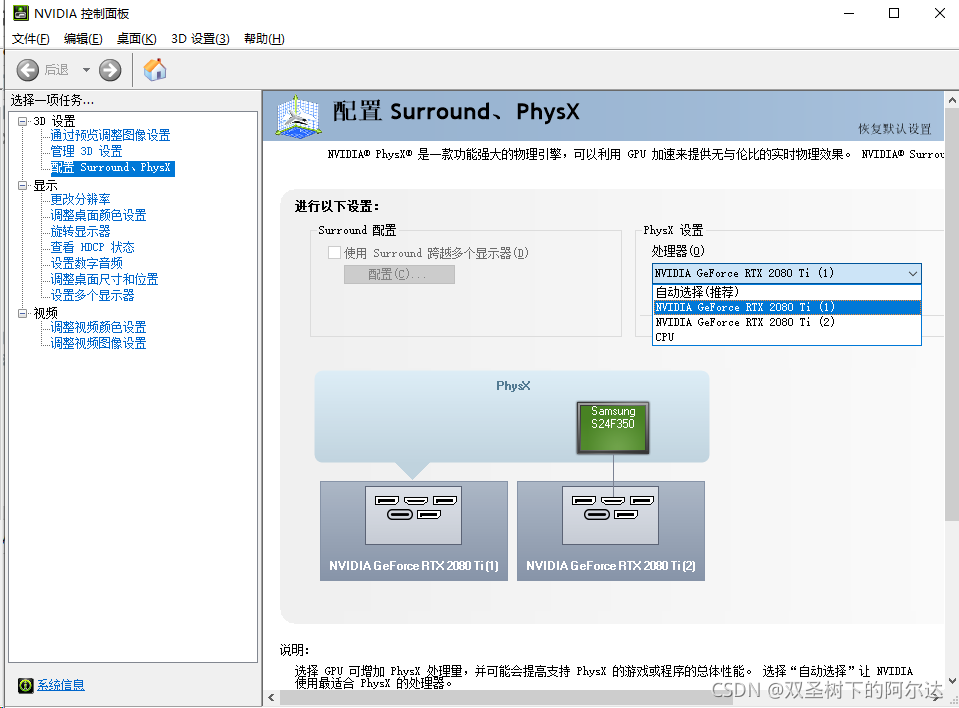959x708 pixels.
Task: Collapse the 3D 设置 tree node
Action: click(23, 121)
